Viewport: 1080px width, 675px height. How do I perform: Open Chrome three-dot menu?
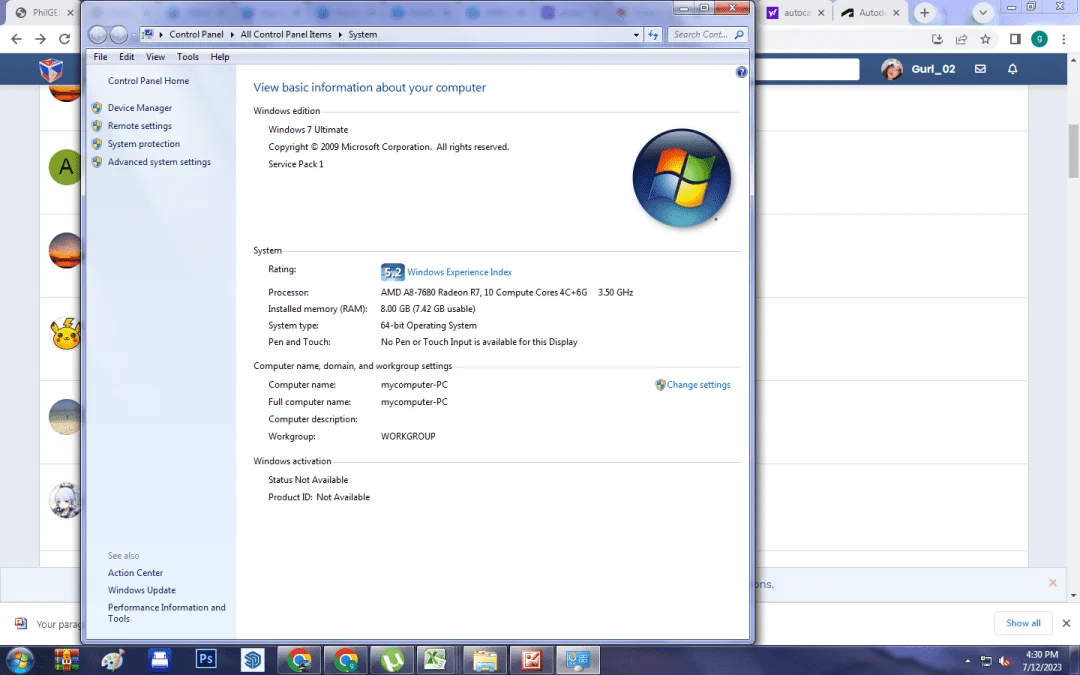[x=1064, y=39]
